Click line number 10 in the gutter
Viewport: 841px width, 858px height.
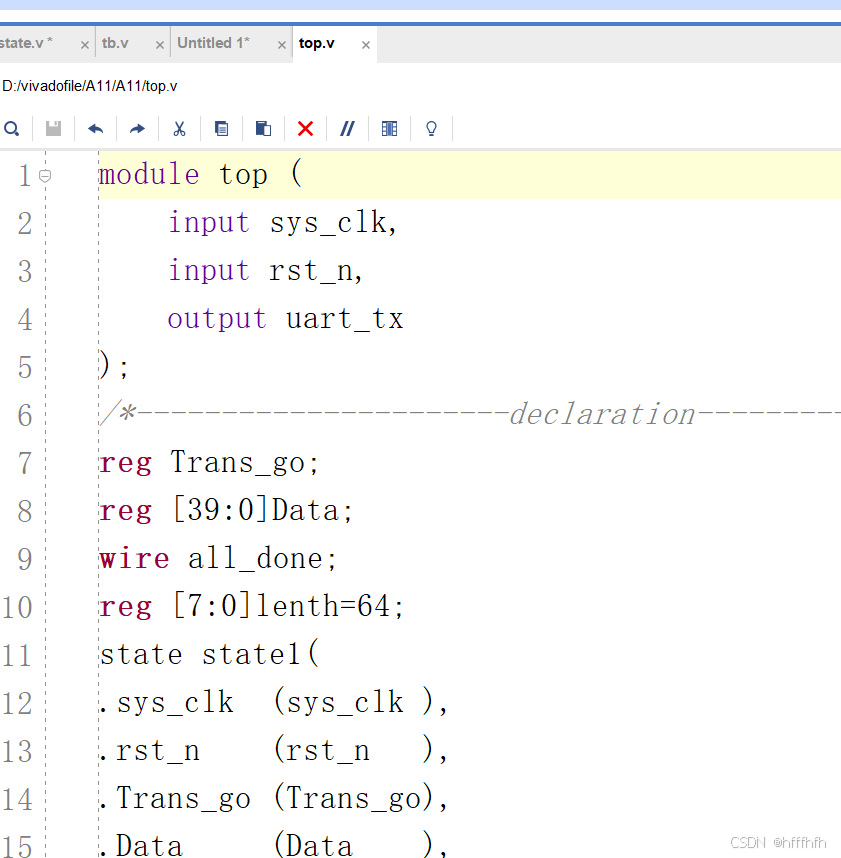pyautogui.click(x=17, y=607)
